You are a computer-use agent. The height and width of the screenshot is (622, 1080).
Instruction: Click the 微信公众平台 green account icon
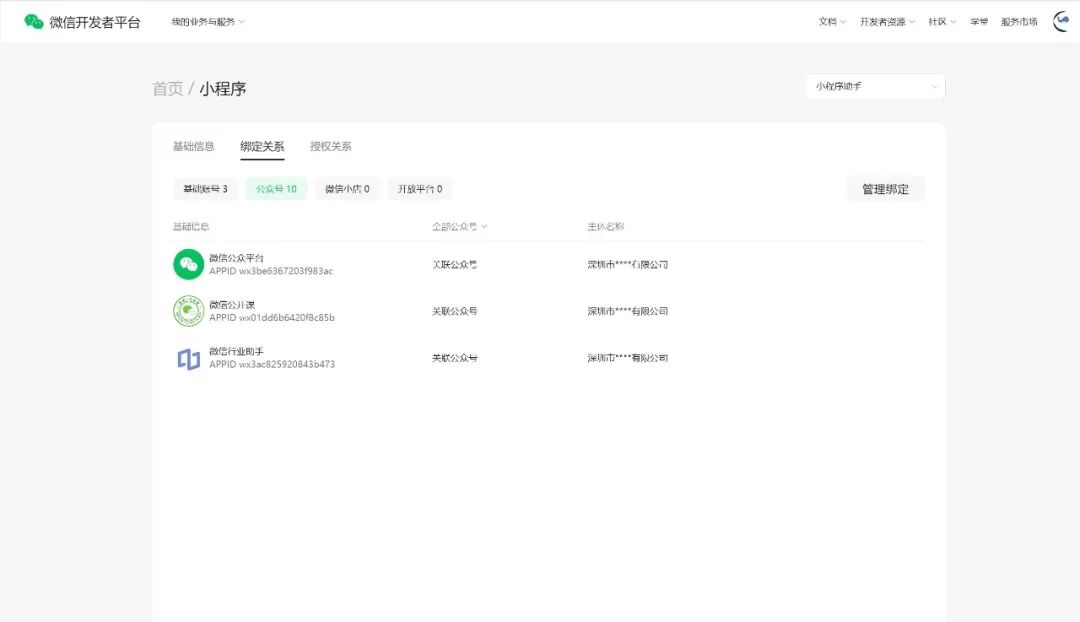(189, 265)
